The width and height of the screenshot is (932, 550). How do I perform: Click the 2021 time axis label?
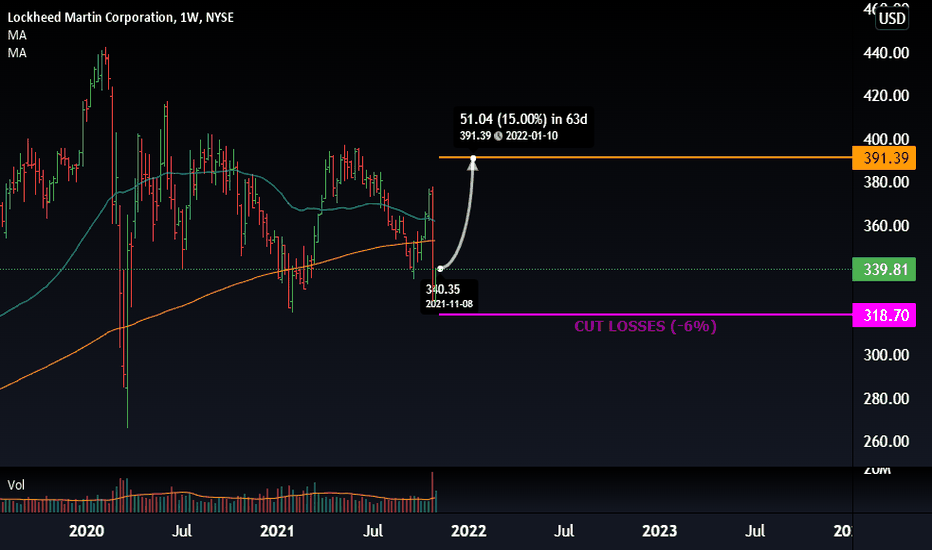coord(277,531)
